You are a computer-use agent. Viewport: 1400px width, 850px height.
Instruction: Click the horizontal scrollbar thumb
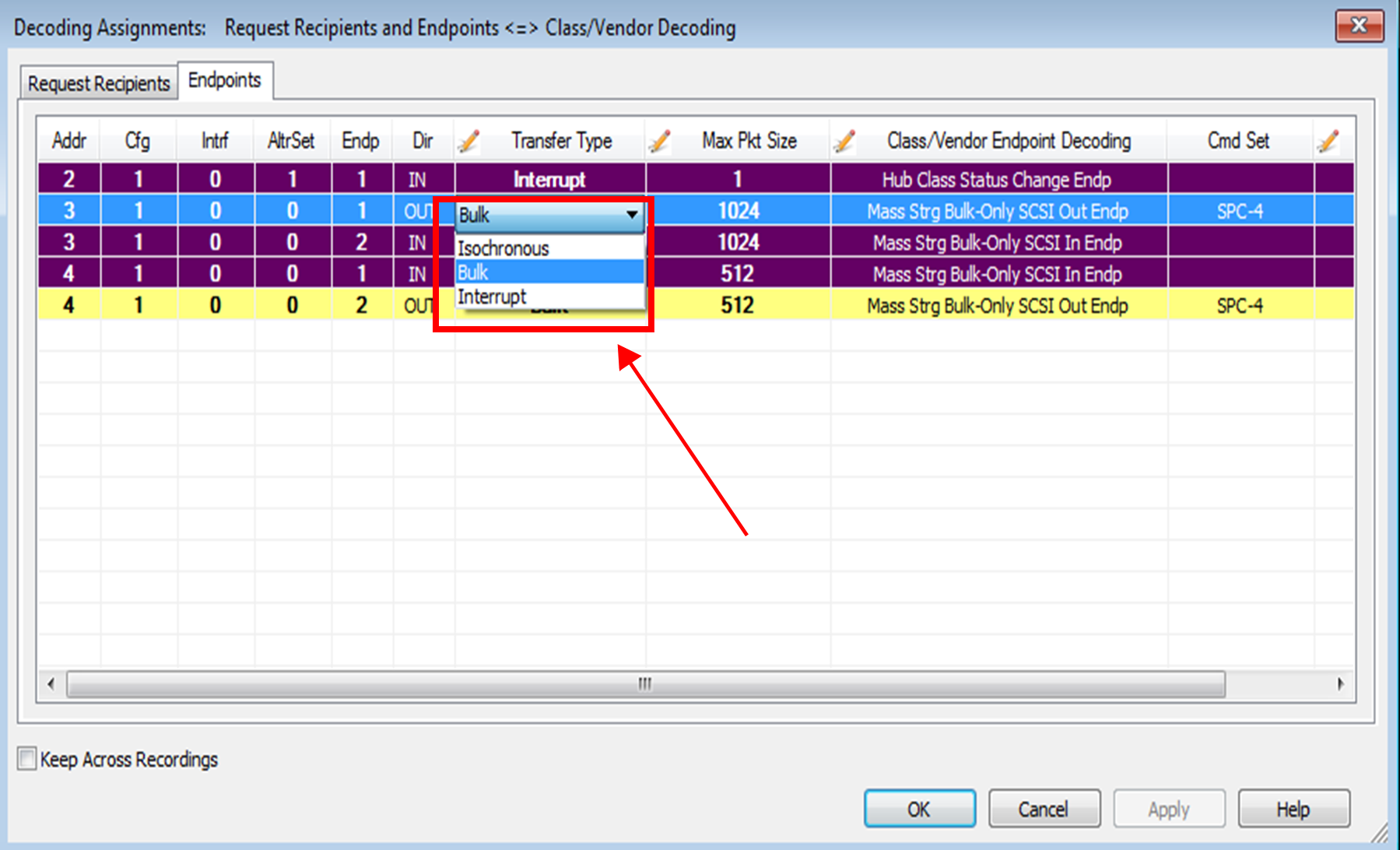[x=646, y=684]
